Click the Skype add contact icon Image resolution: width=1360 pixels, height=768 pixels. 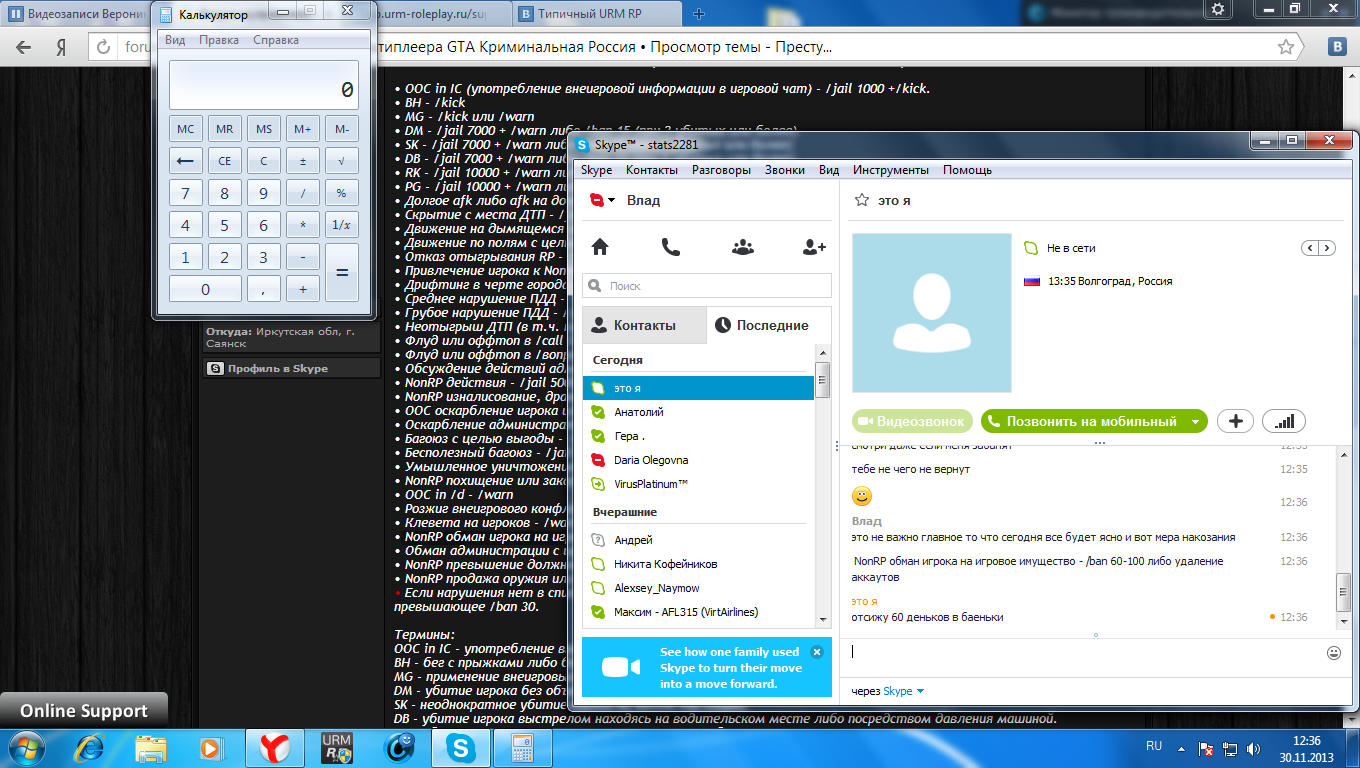pyautogui.click(x=814, y=247)
